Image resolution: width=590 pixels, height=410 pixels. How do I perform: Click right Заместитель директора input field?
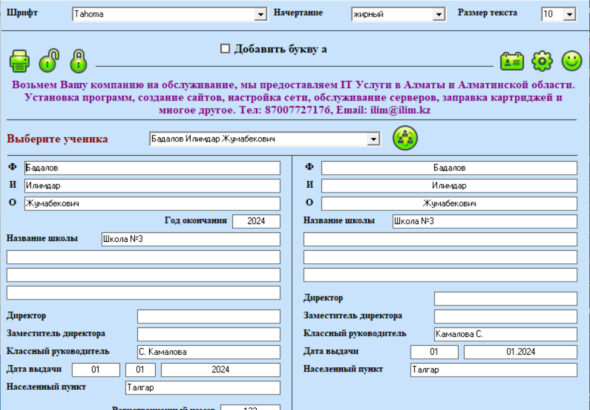506,316
